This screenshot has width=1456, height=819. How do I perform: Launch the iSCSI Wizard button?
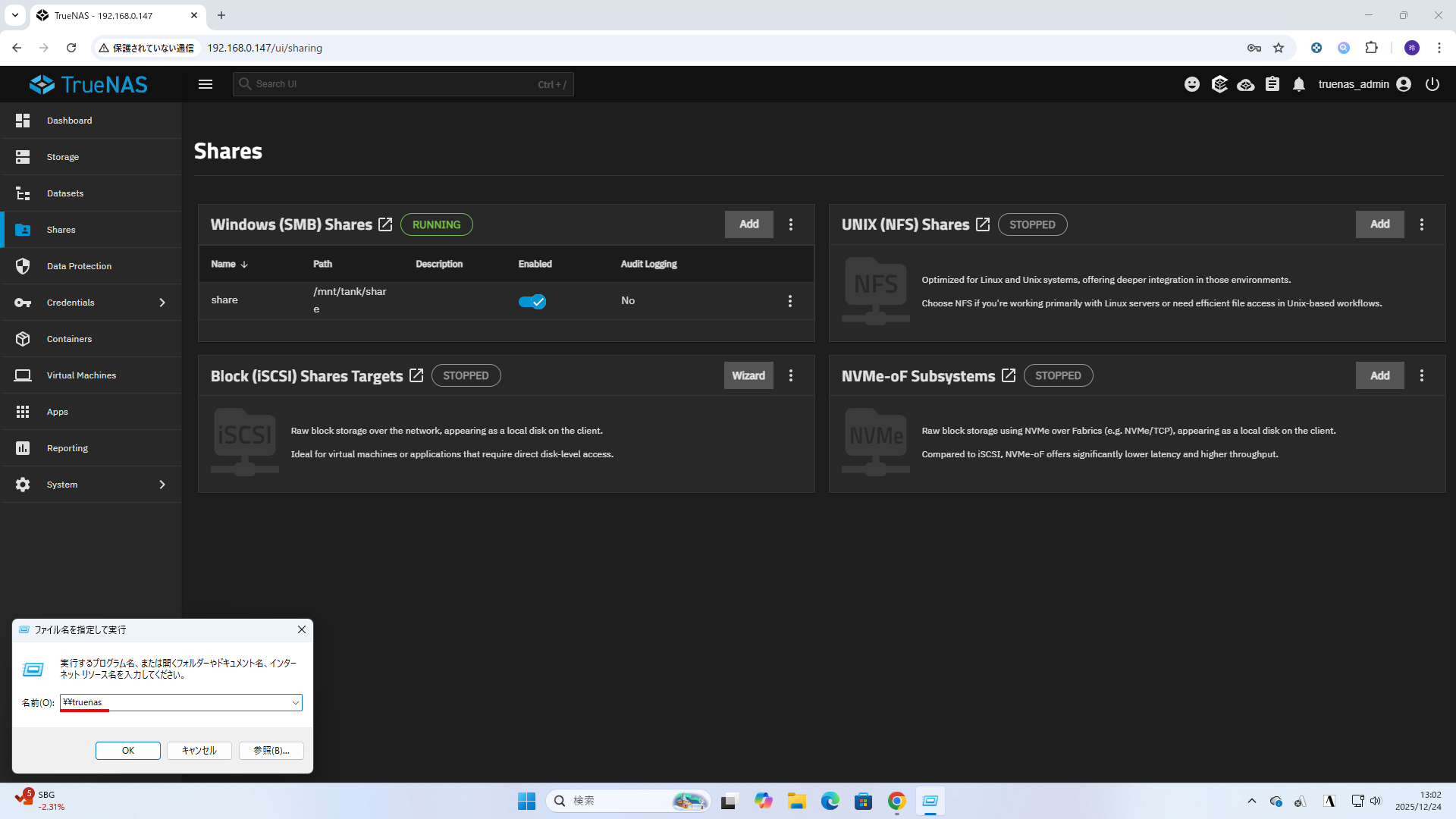[x=748, y=375]
